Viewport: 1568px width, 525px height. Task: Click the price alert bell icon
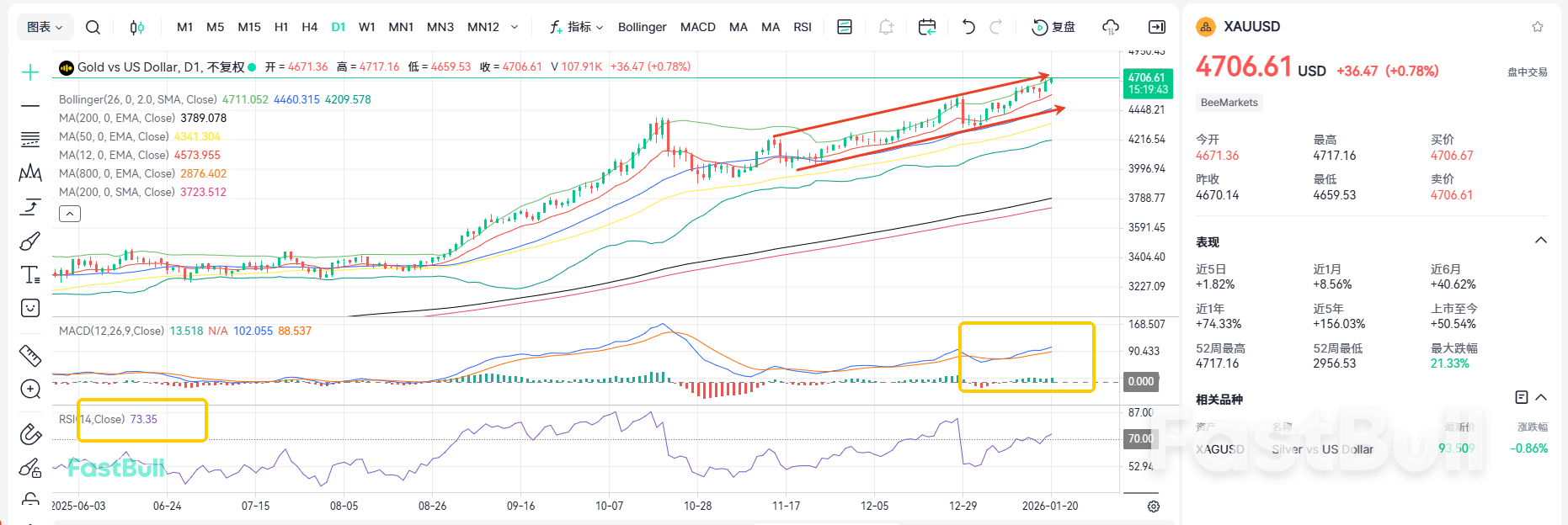point(886,27)
